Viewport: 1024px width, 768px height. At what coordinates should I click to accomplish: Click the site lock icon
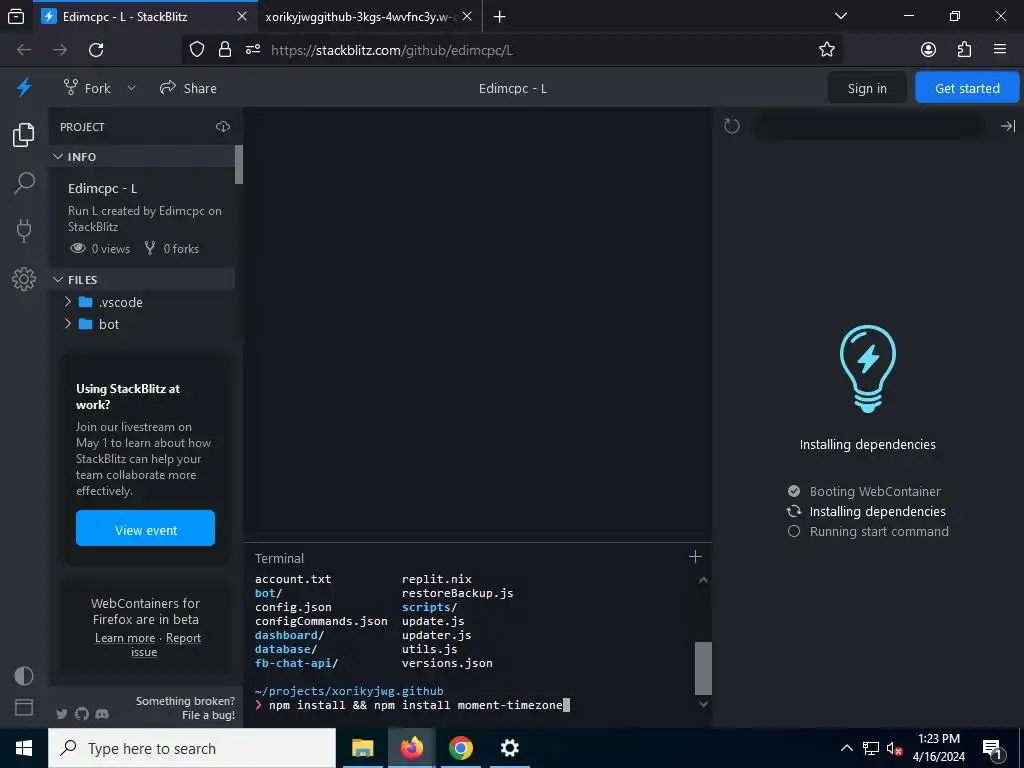pos(225,50)
